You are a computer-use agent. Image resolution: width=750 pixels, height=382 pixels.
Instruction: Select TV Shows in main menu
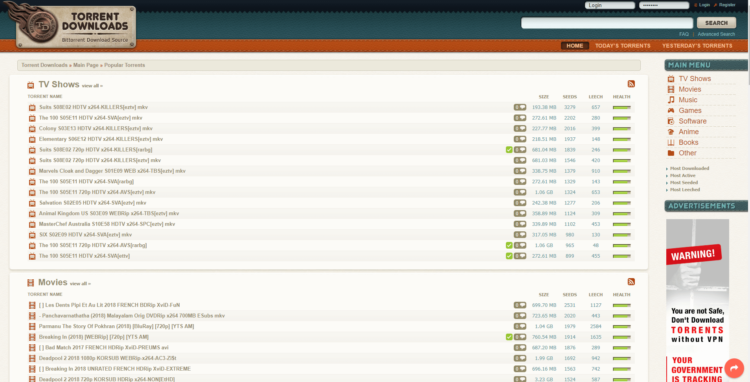(x=695, y=79)
